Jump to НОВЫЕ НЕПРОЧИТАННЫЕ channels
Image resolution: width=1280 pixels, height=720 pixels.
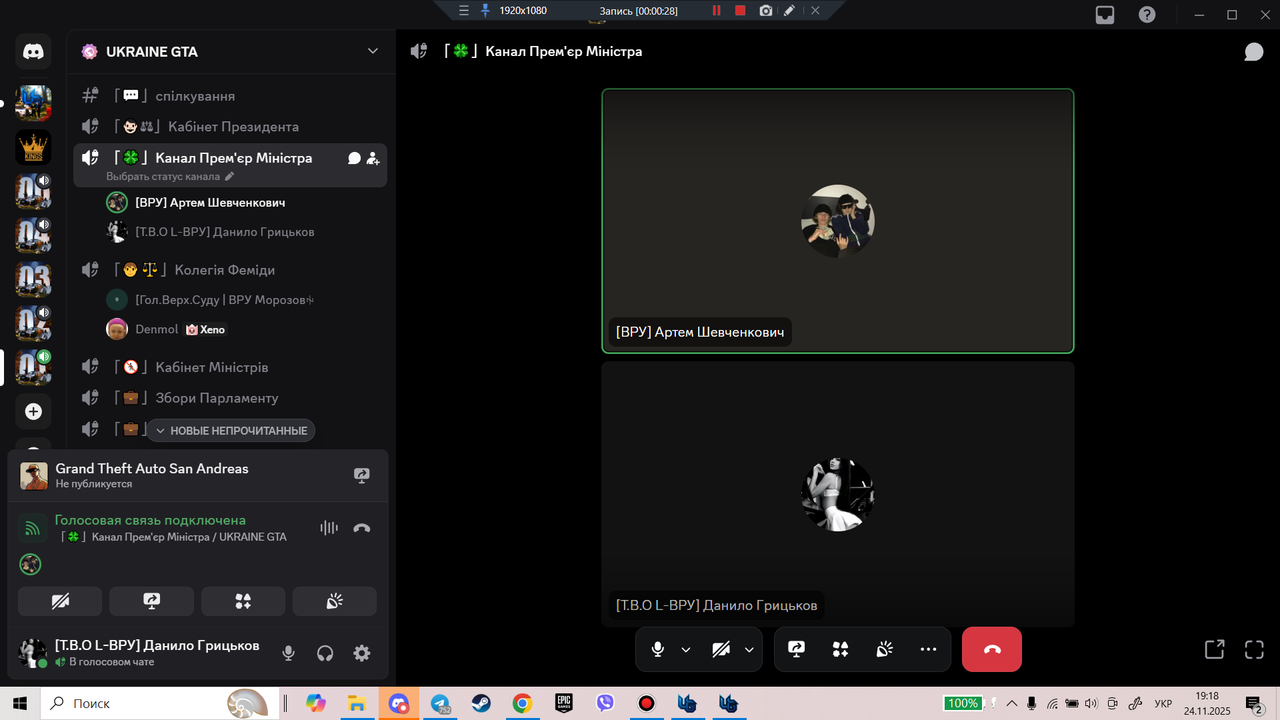(231, 430)
